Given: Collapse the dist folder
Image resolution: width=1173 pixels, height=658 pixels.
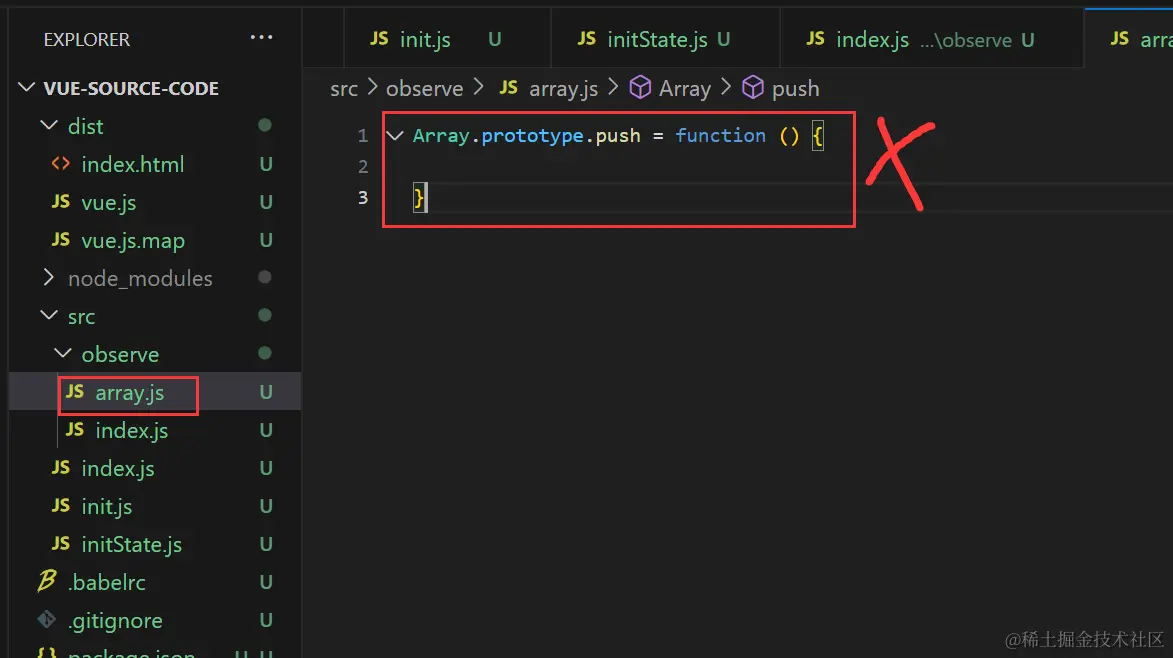Looking at the screenshot, I should coord(48,126).
